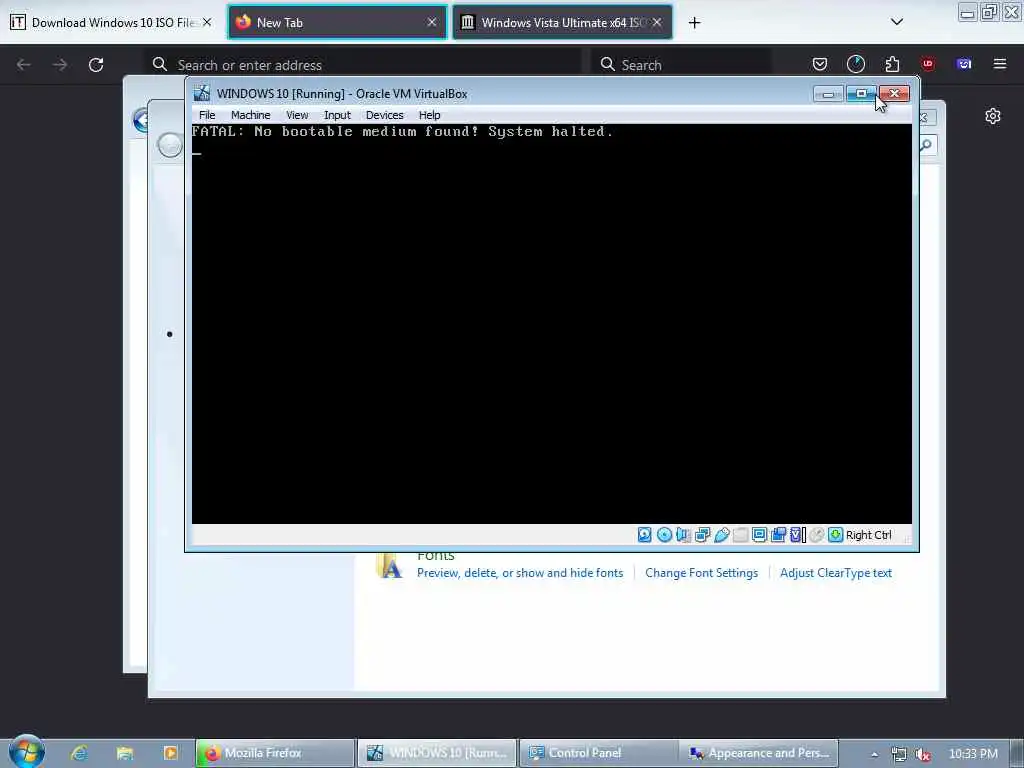Show hidden system tray icons
Screen dimensions: 1024x768
pyautogui.click(x=874, y=754)
